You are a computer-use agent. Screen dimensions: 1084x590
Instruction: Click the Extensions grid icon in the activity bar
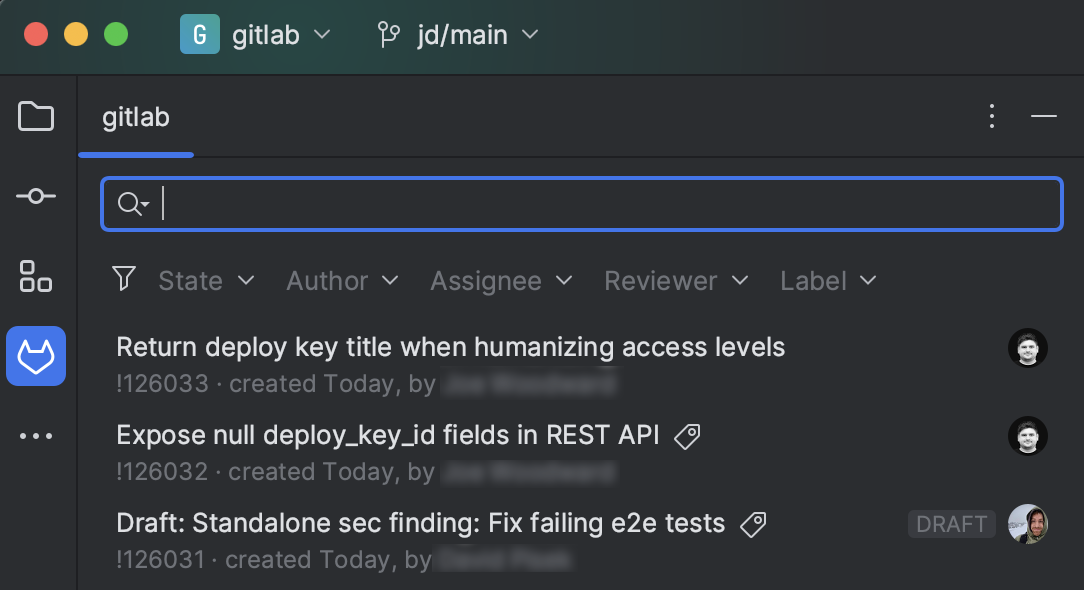pyautogui.click(x=36, y=277)
